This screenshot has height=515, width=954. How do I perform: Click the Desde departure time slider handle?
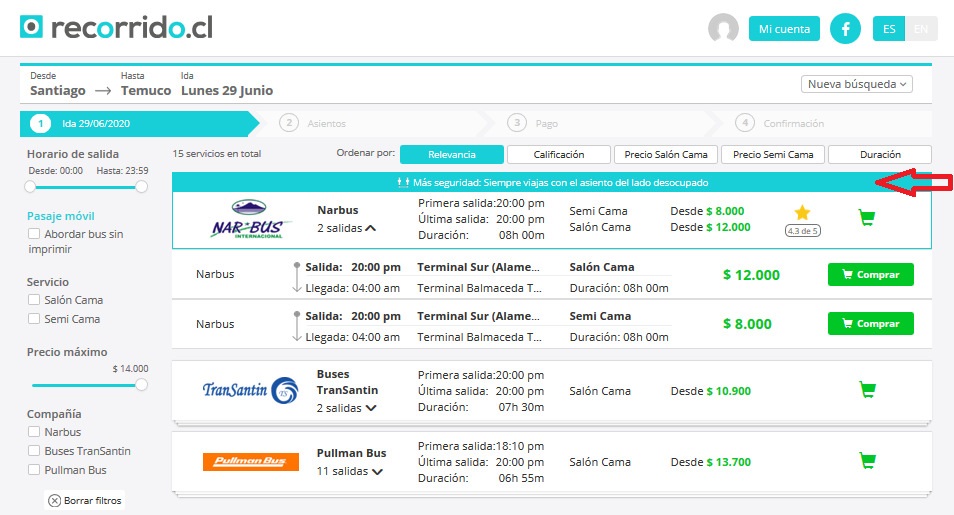click(30, 187)
